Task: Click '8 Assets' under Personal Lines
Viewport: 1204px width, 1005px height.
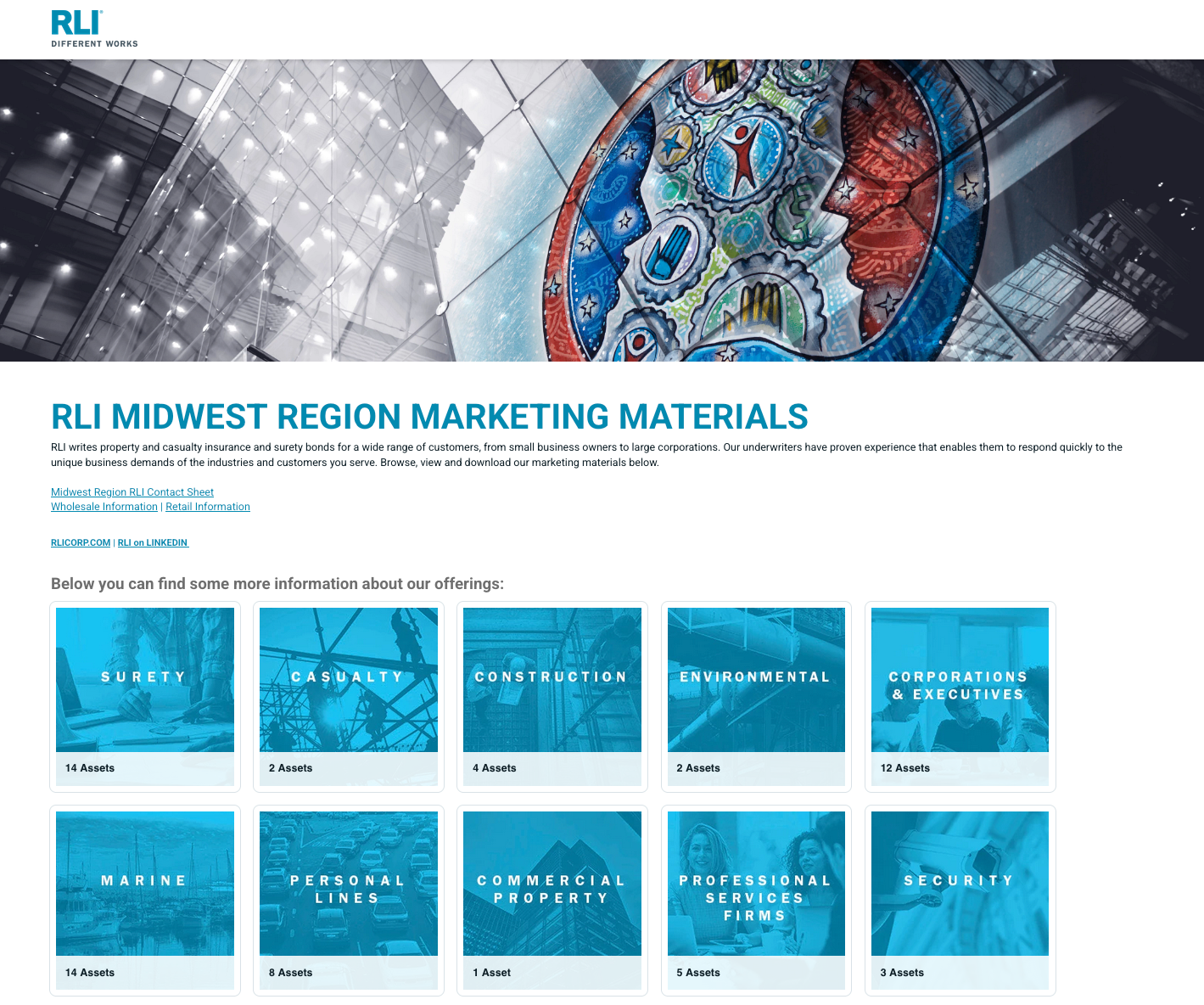Action: click(x=290, y=973)
